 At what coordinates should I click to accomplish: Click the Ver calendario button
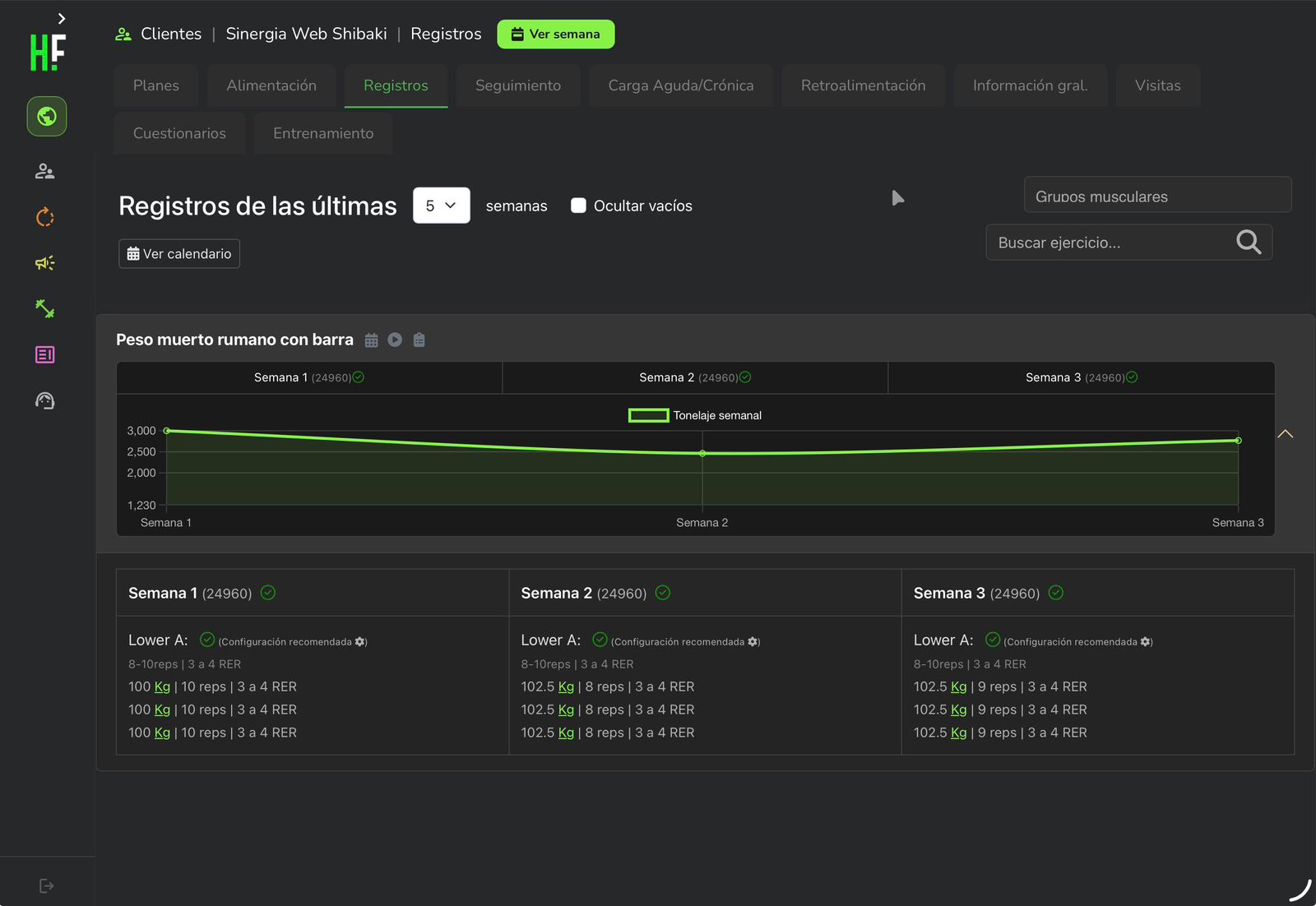pos(179,254)
